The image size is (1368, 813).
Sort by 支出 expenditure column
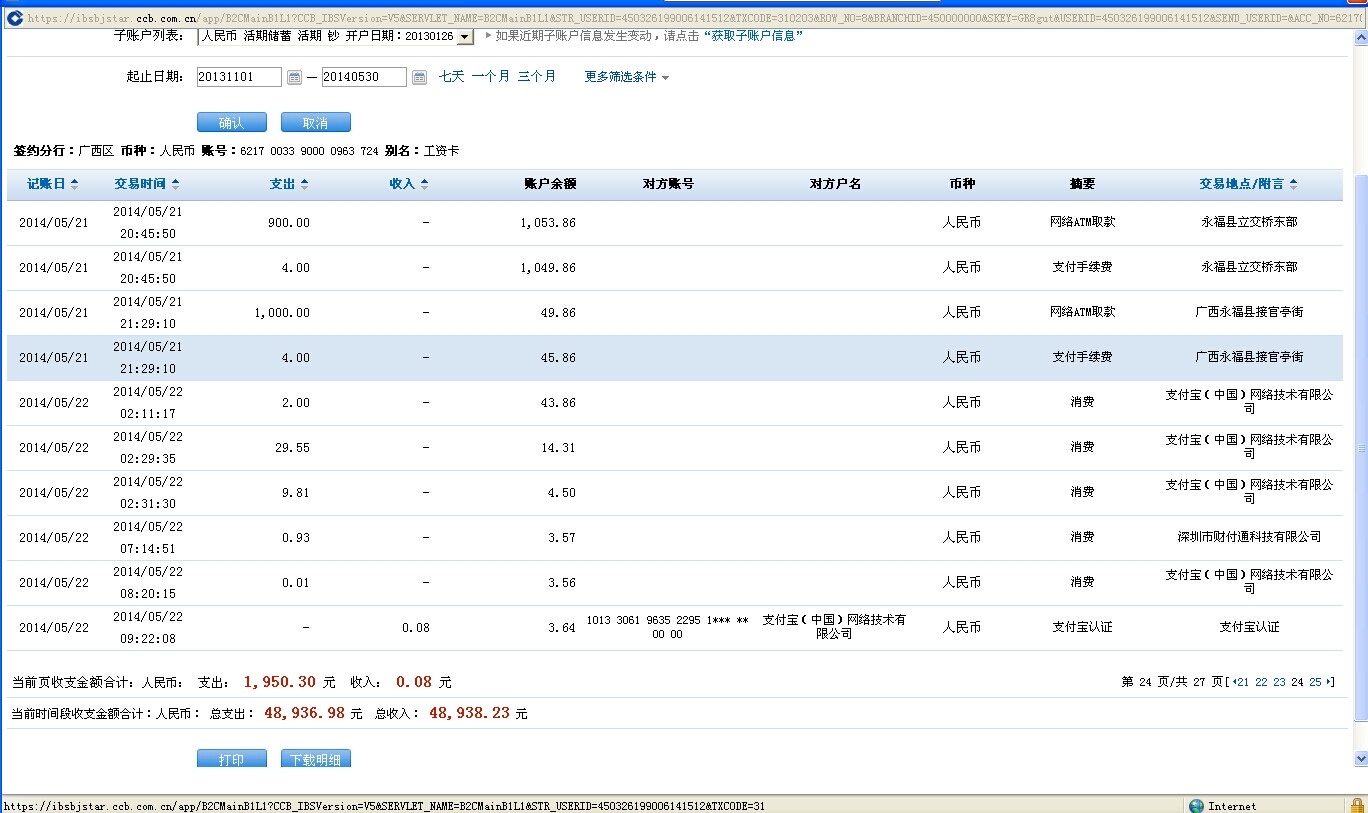tap(289, 184)
